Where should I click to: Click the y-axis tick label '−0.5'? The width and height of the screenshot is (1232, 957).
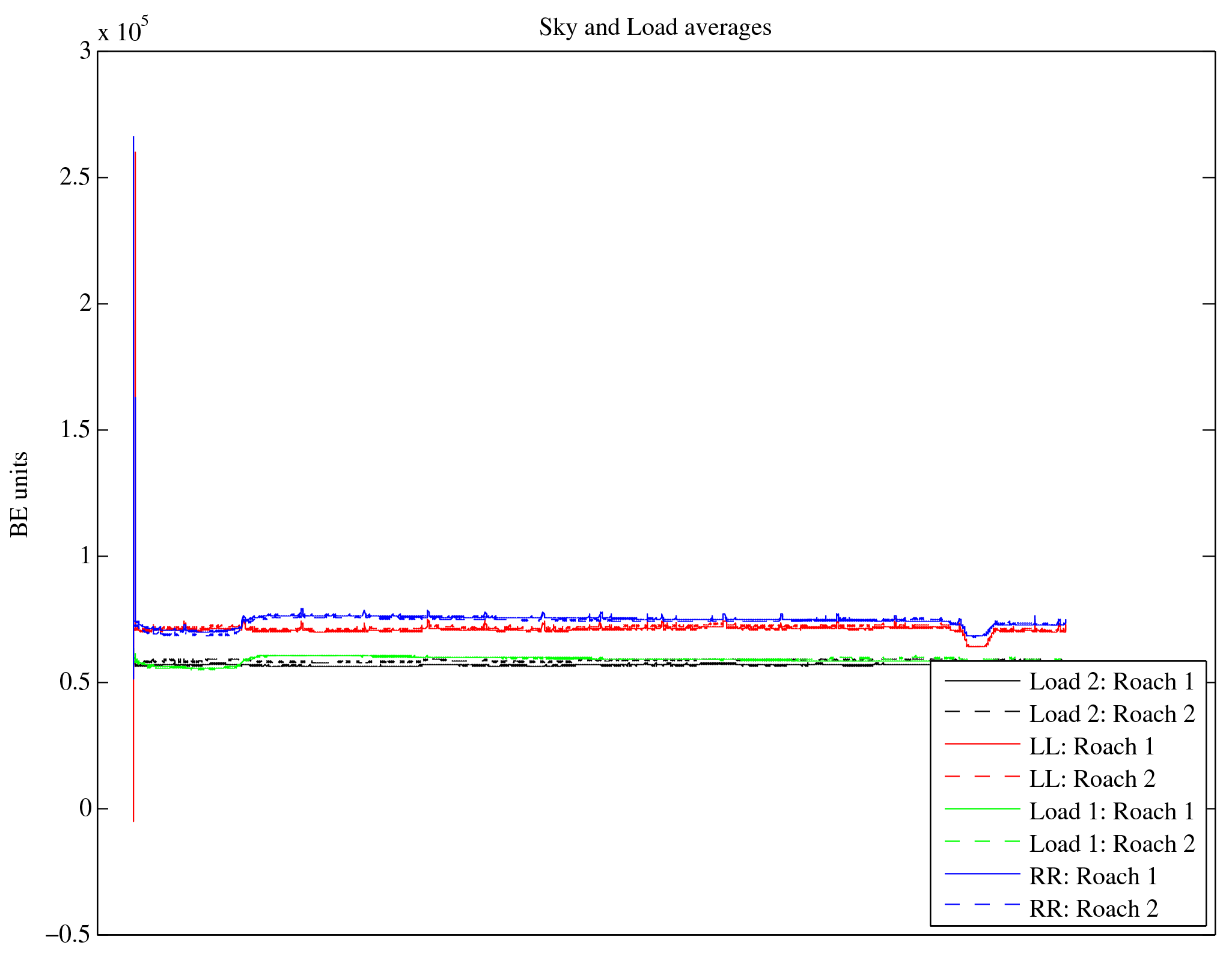pyautogui.click(x=68, y=935)
